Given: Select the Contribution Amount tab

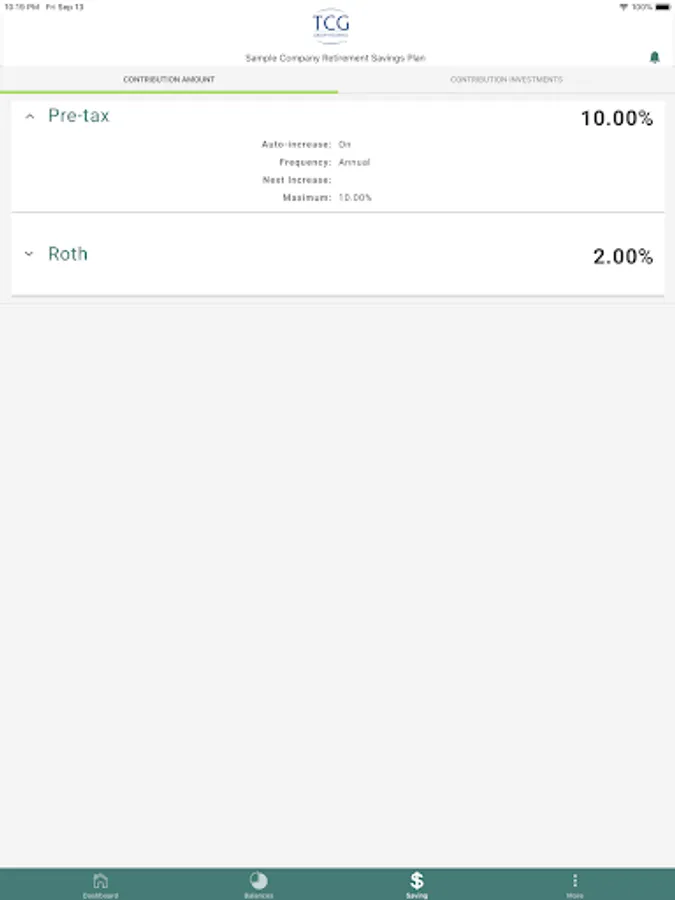Looking at the screenshot, I should [169, 79].
